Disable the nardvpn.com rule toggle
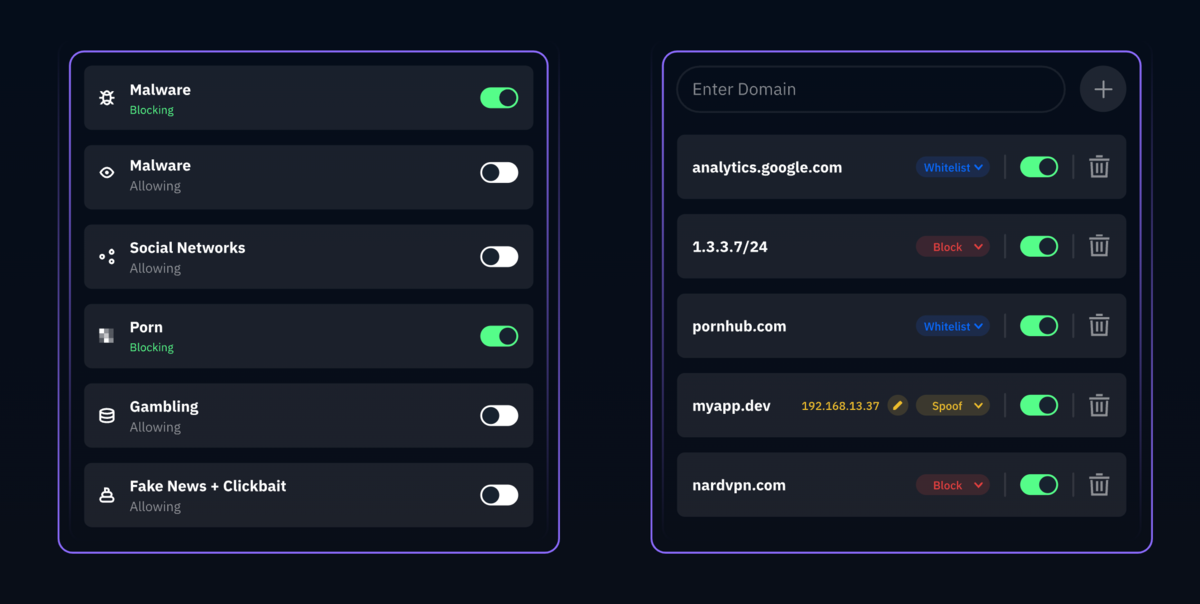Image resolution: width=1200 pixels, height=604 pixels. click(x=1039, y=485)
